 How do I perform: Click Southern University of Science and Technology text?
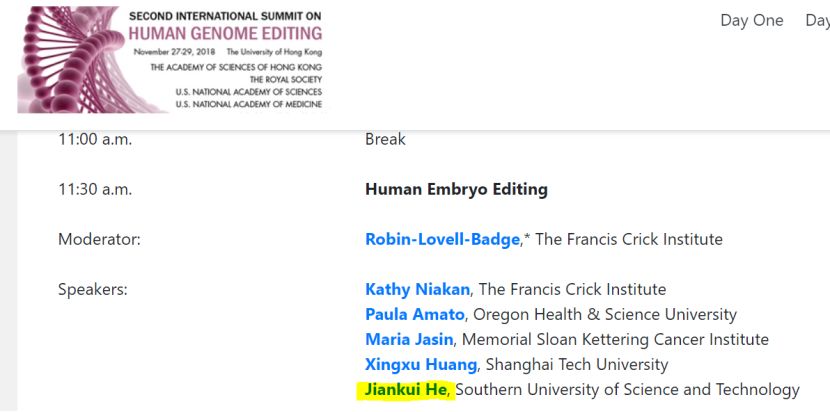tap(627, 390)
